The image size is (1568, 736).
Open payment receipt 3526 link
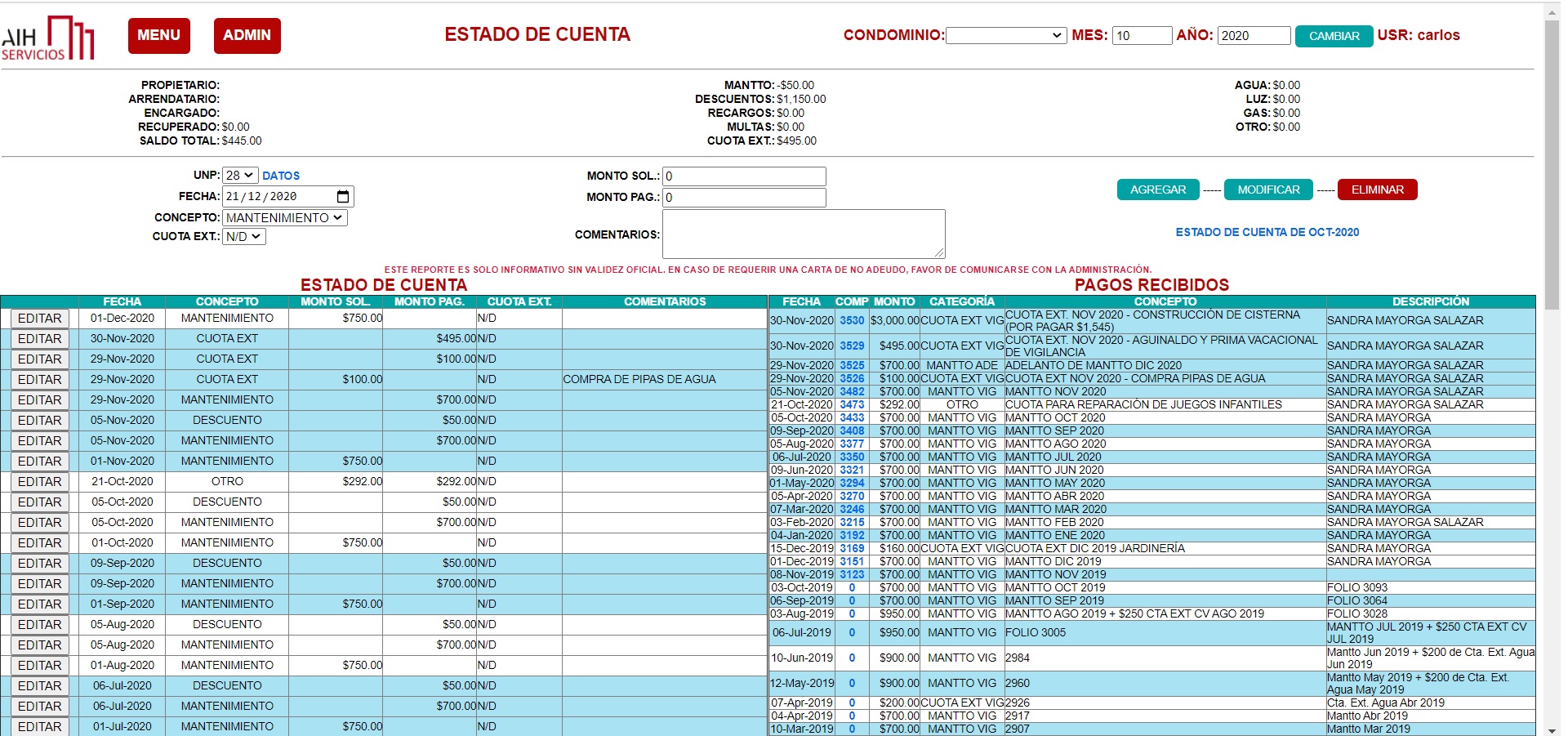point(852,379)
